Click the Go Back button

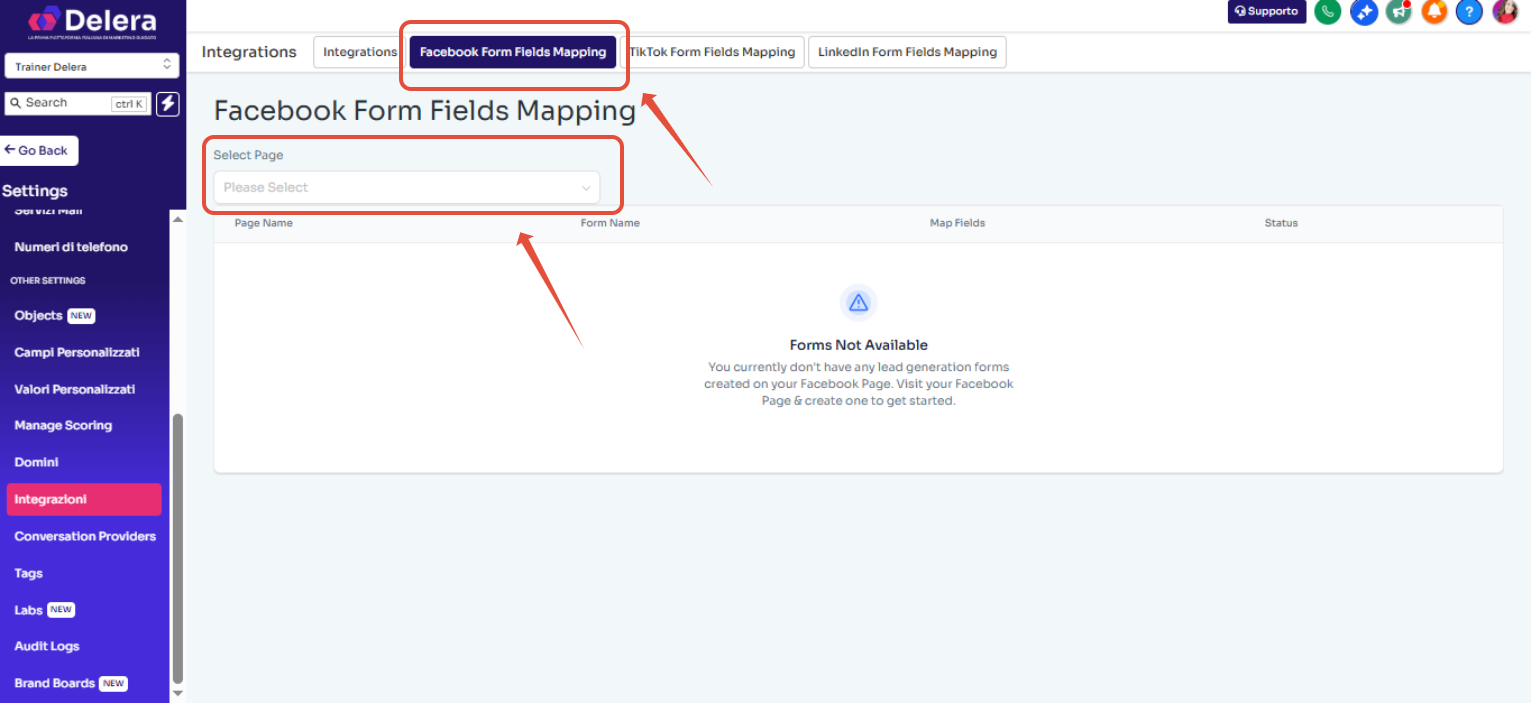(x=38, y=150)
